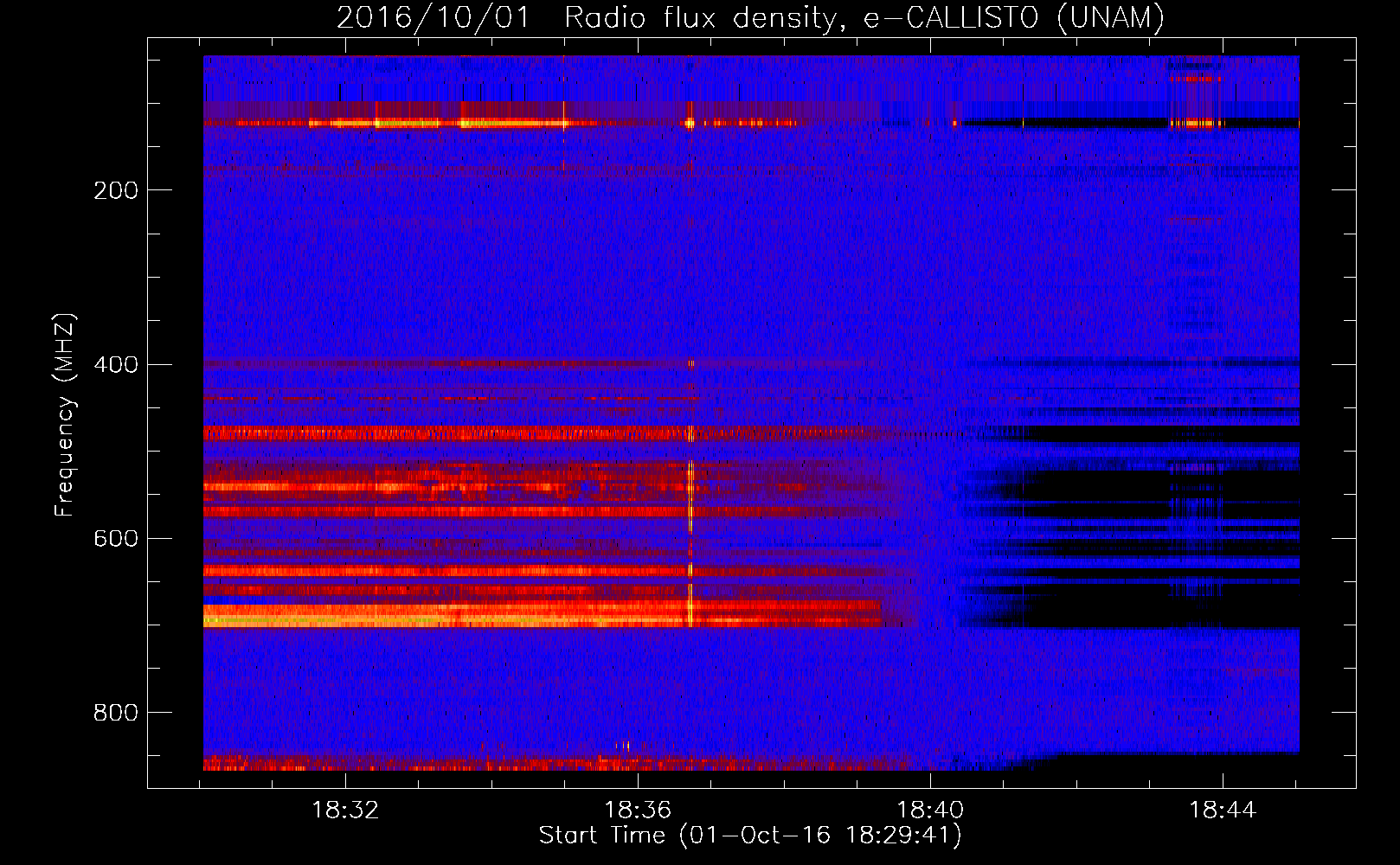Click the 200 frequency tick label

pyautogui.click(x=116, y=190)
